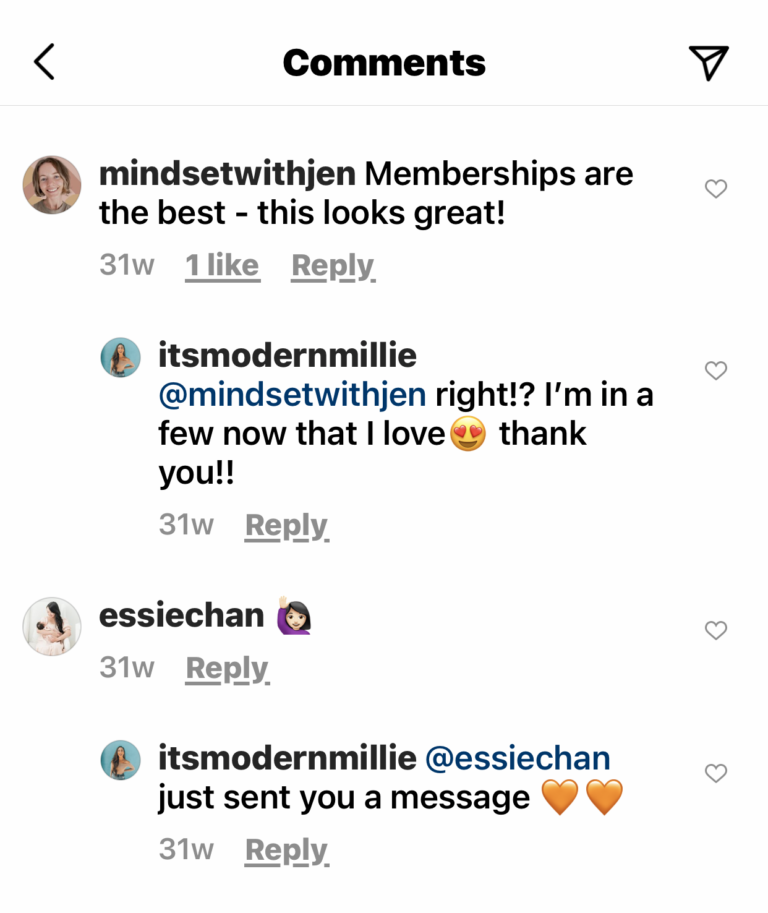The height and width of the screenshot is (913, 768).
Task: Reply to mindsetwithjen's comment
Action: pyautogui.click(x=333, y=266)
